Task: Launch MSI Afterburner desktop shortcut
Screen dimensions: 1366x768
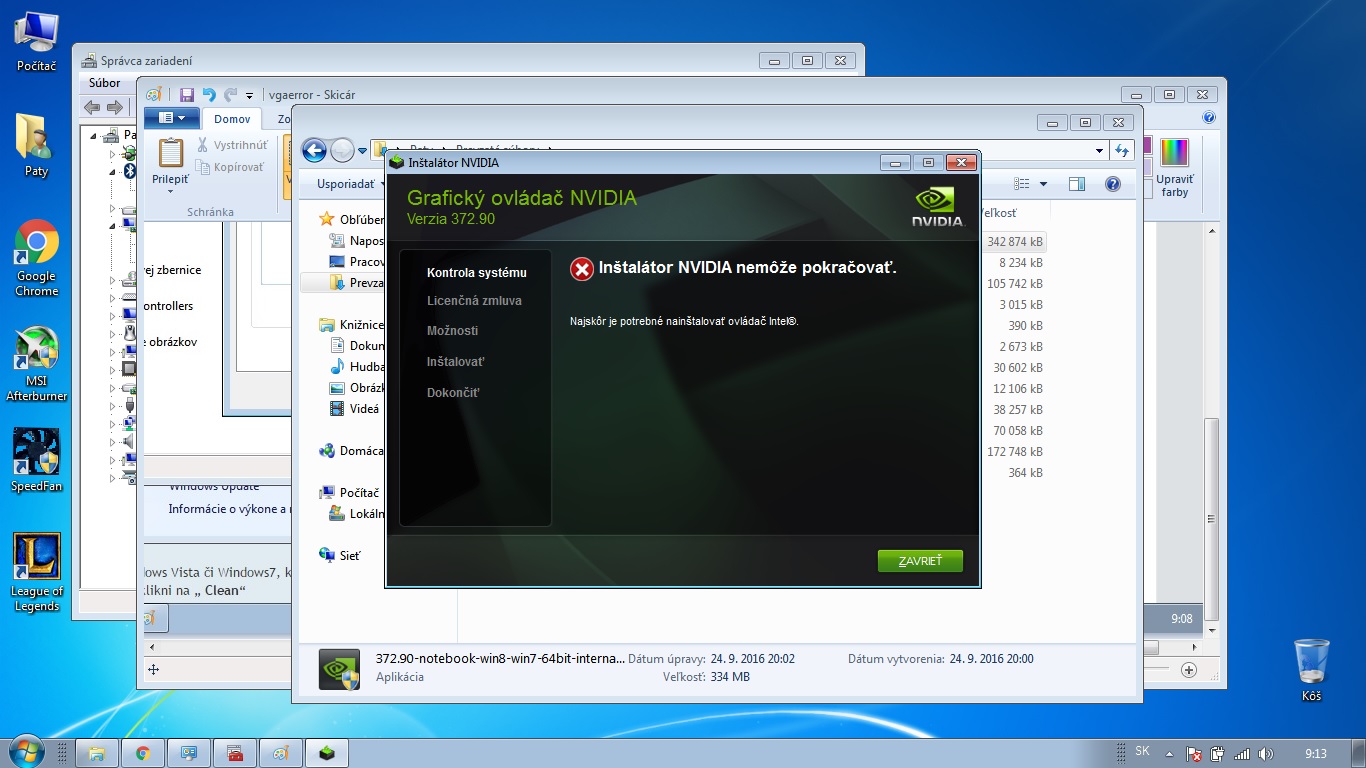Action: (37, 365)
